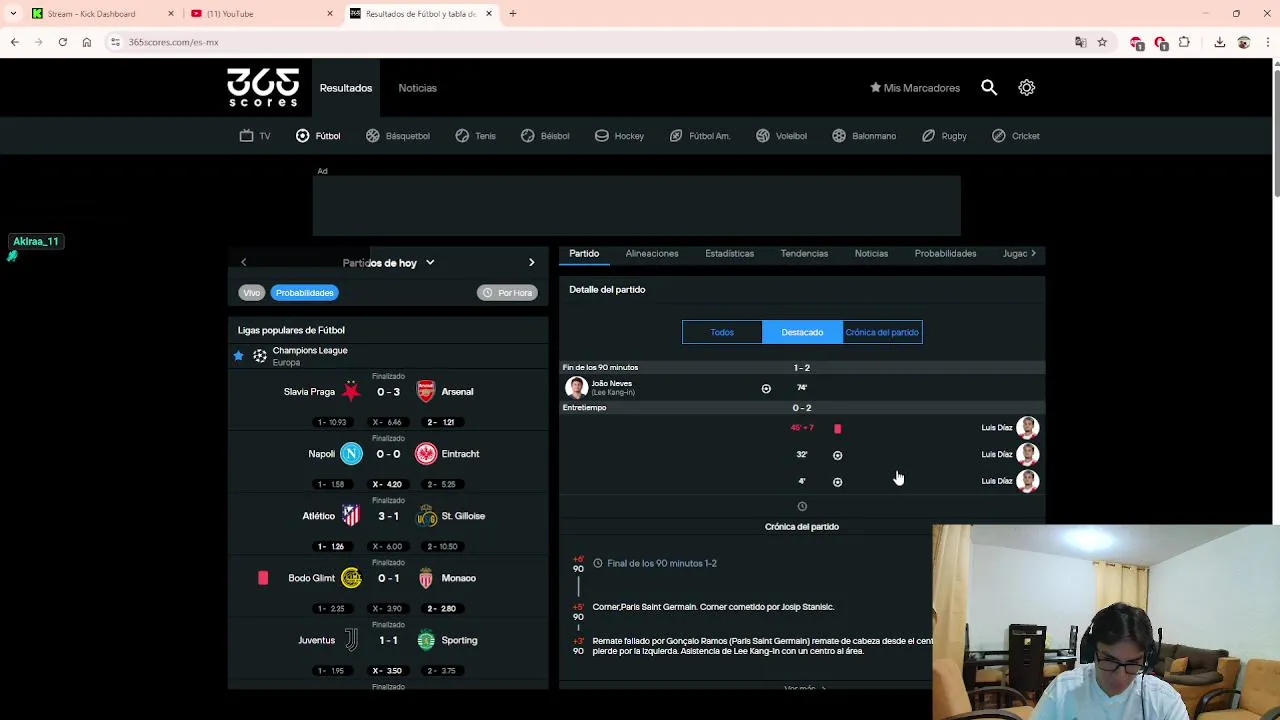
Task: Click the Monaco team crest
Action: (426, 578)
